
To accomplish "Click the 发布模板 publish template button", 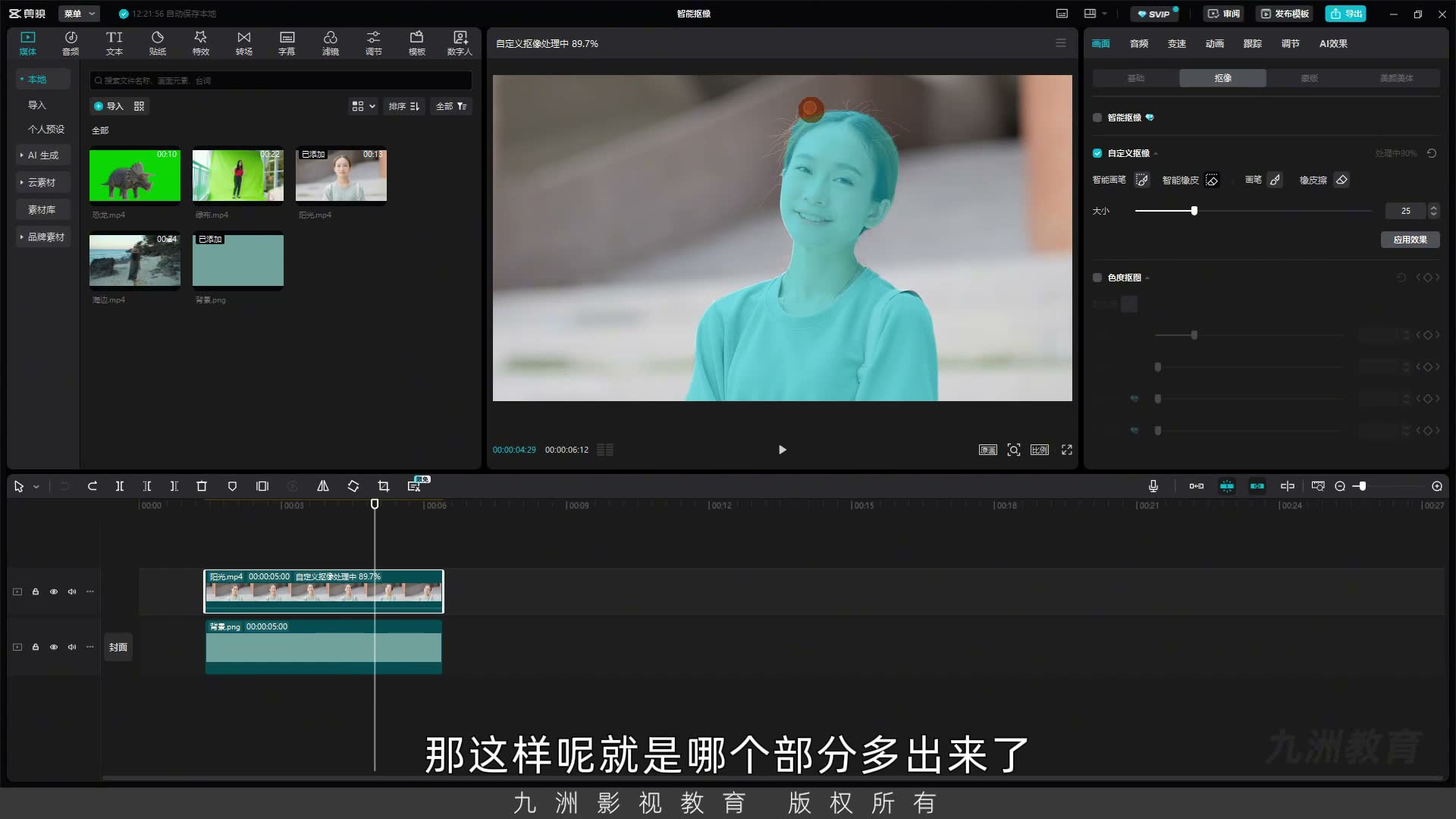I will [1285, 14].
